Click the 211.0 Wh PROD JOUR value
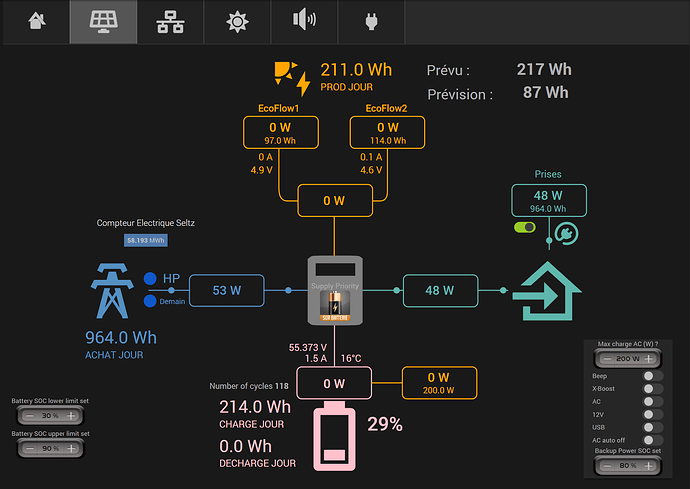 click(x=356, y=70)
